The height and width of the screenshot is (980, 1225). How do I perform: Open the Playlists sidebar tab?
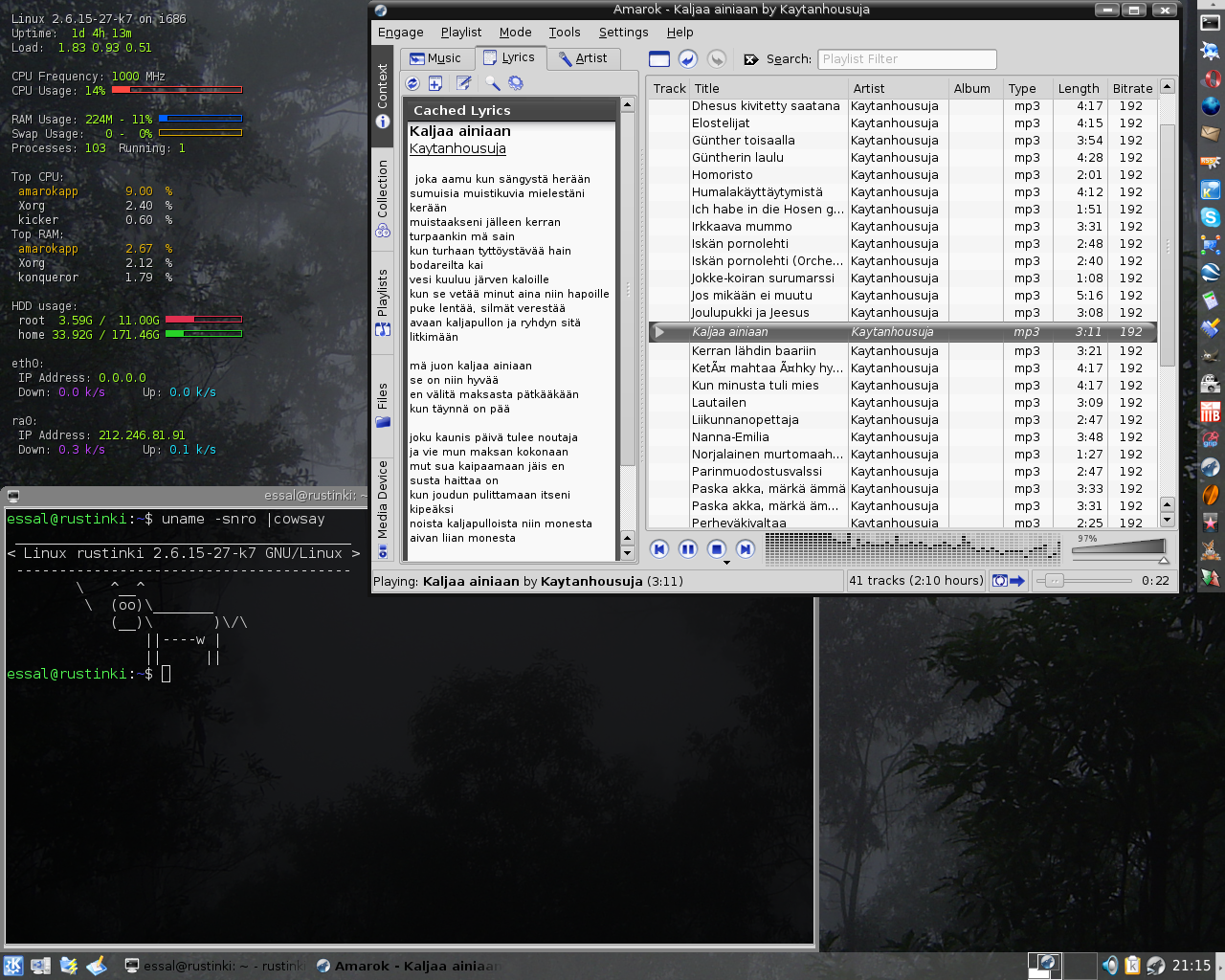click(382, 302)
